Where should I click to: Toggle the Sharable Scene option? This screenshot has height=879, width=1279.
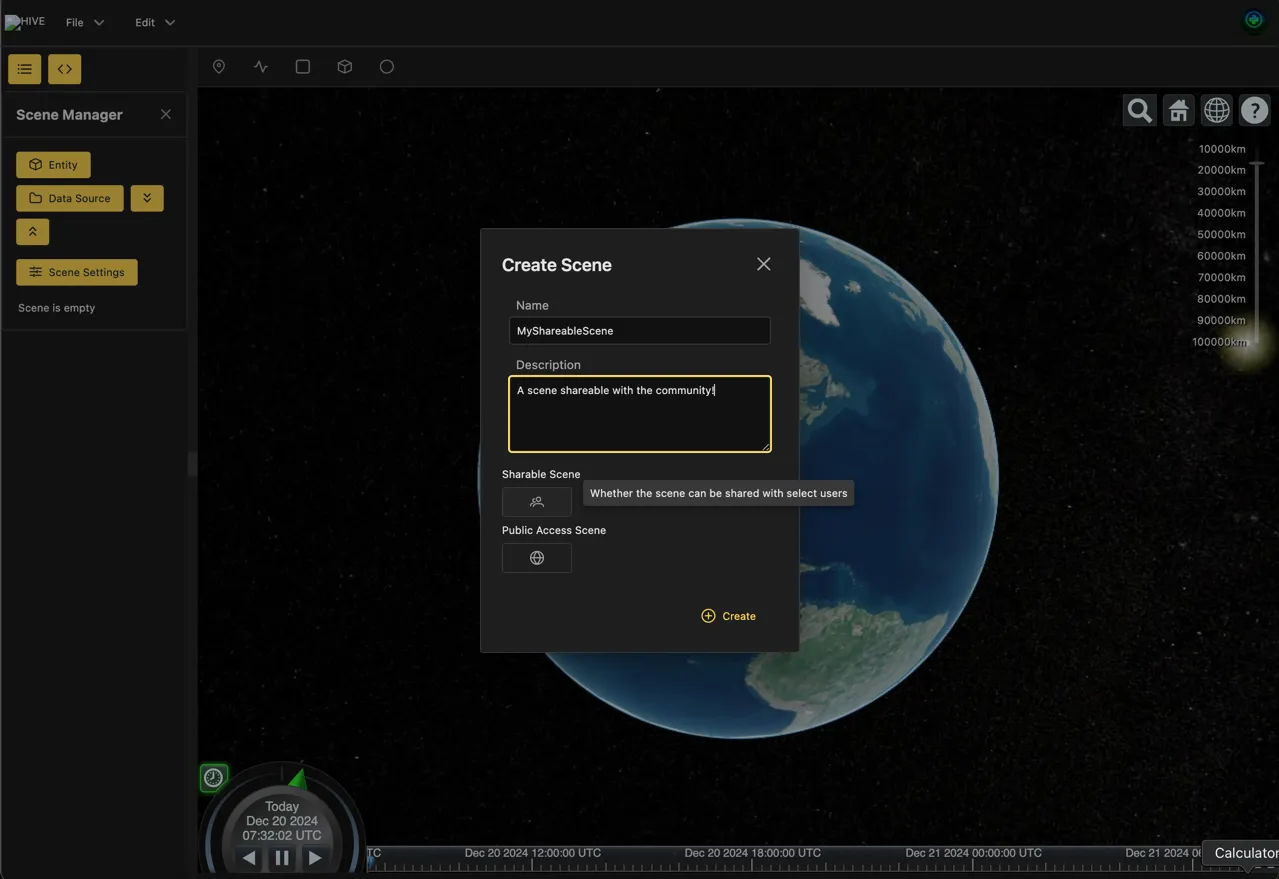(x=536, y=501)
